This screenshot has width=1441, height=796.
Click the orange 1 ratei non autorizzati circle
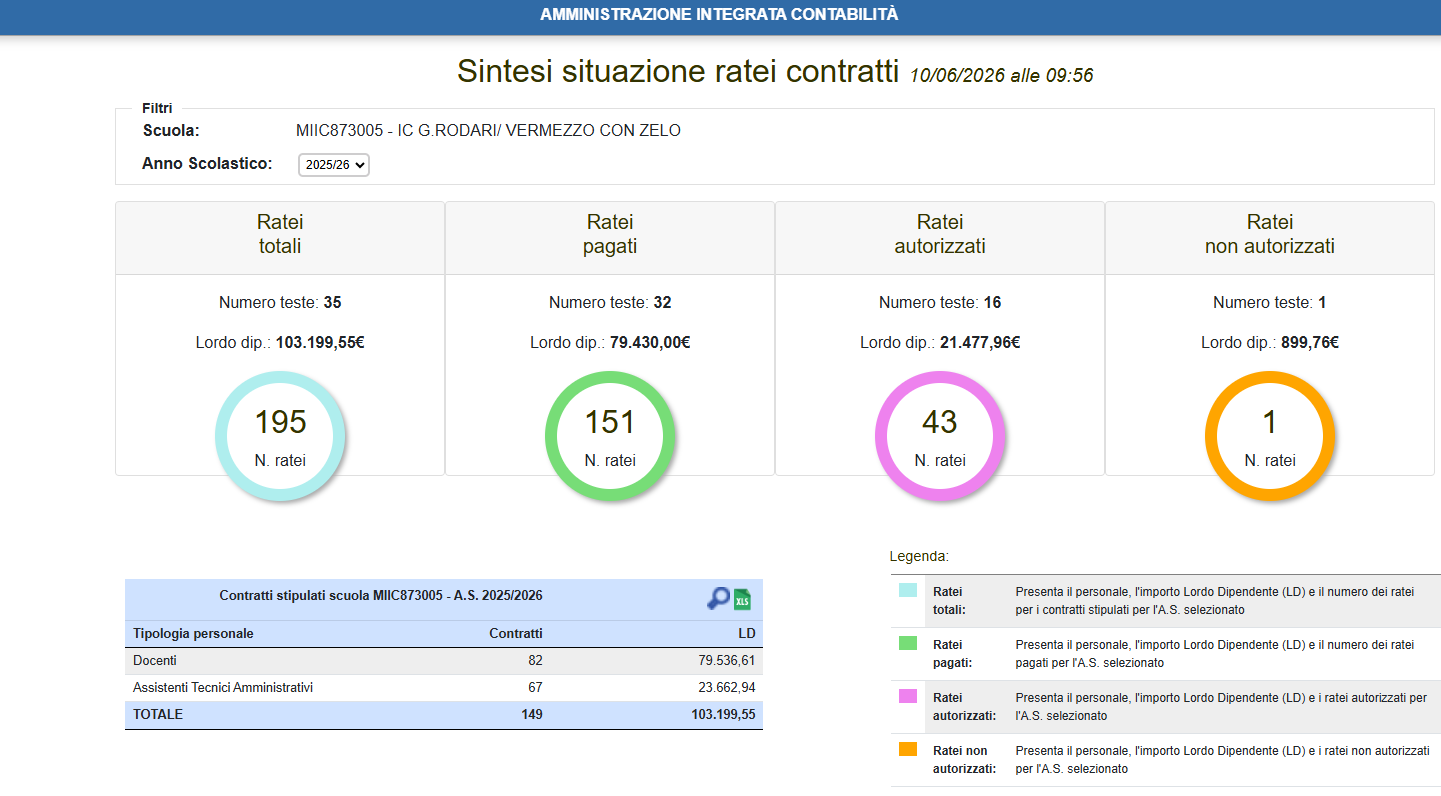coord(1270,436)
